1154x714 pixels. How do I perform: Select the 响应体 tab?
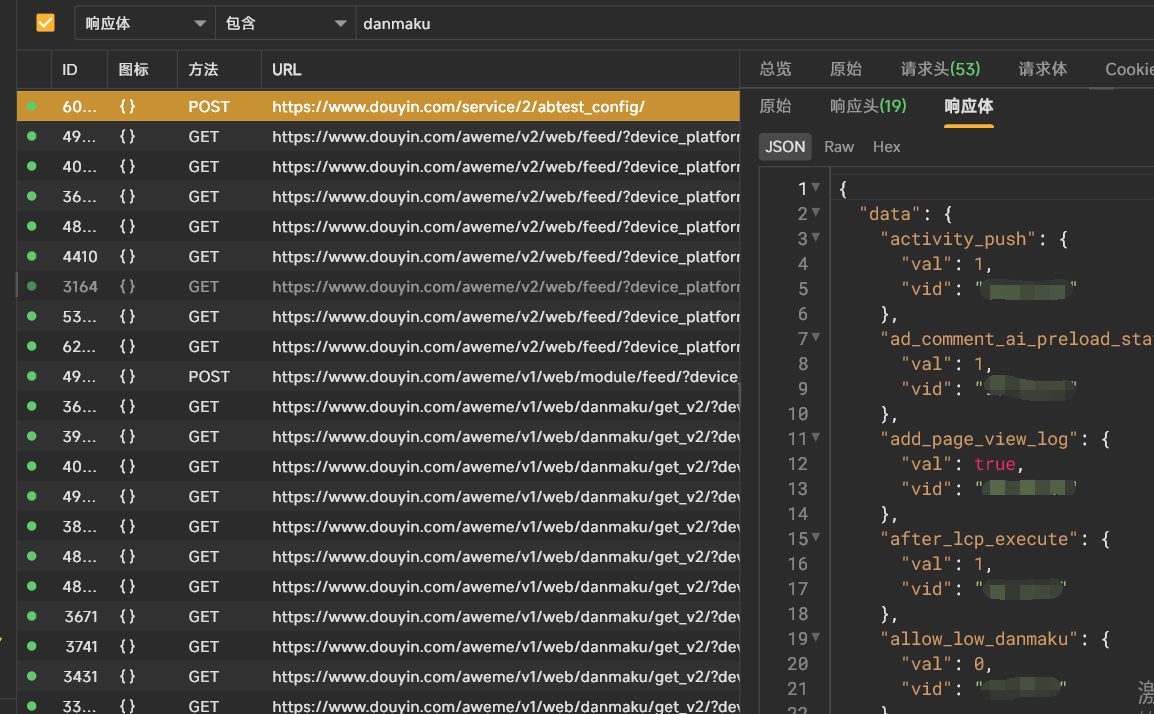coord(969,106)
